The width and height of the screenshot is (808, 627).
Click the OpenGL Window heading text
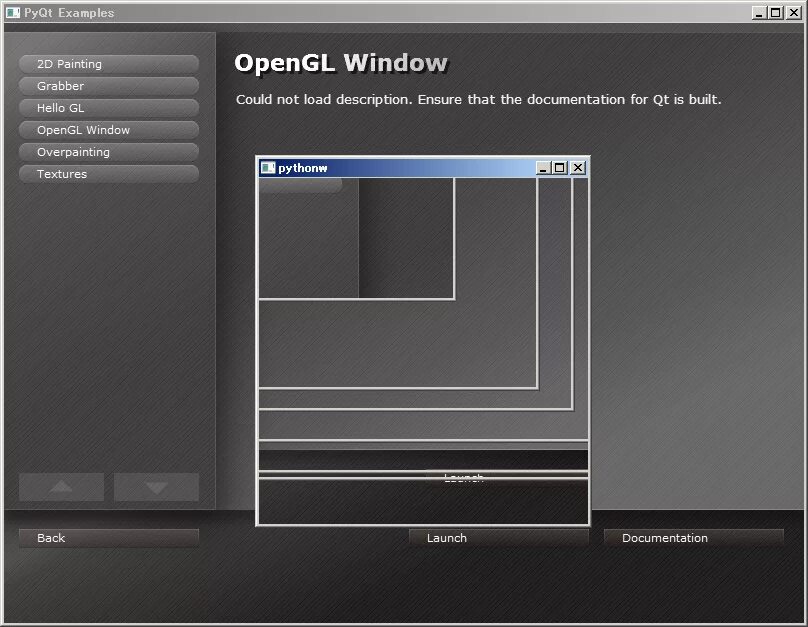click(x=341, y=63)
